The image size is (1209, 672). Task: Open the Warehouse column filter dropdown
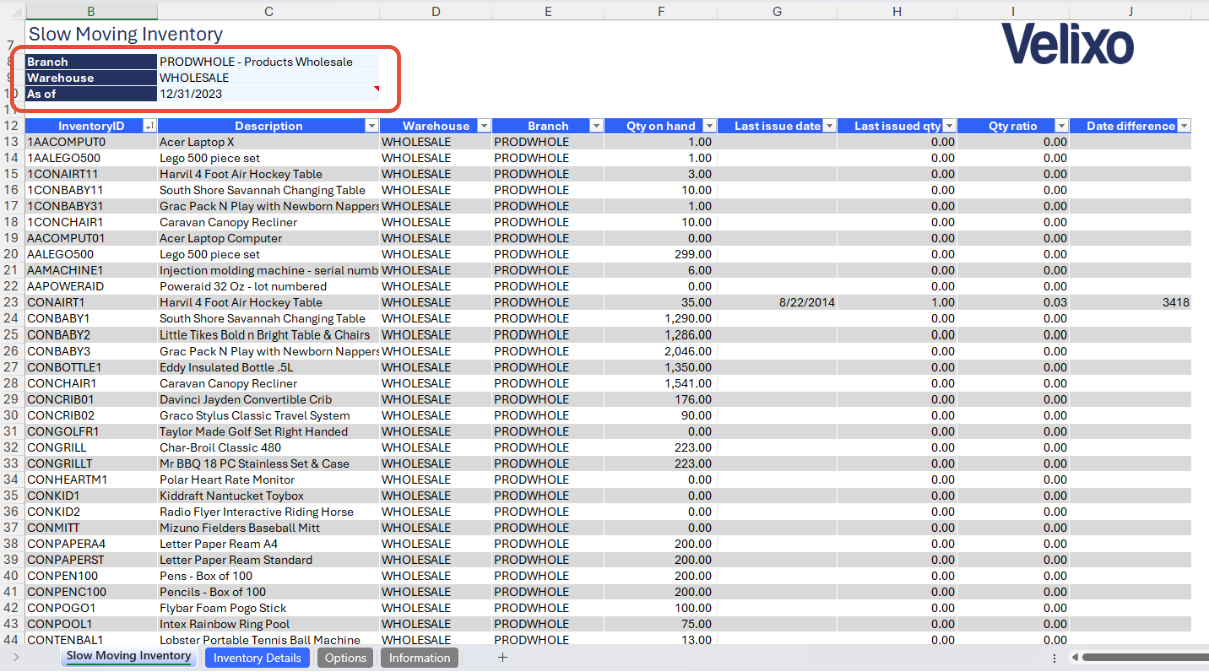click(484, 126)
